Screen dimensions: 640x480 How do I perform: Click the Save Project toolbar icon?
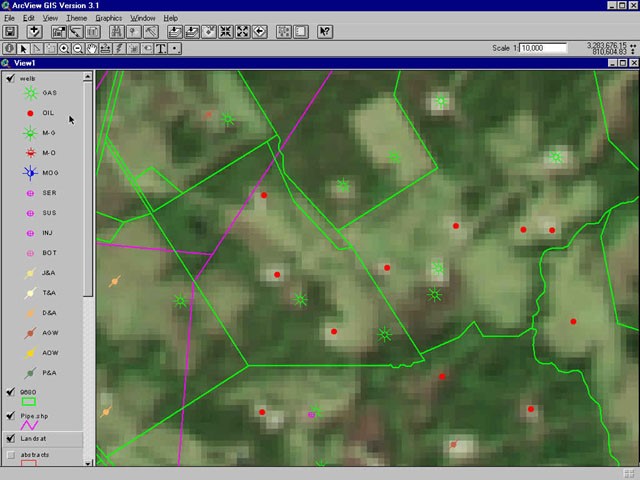pyautogui.click(x=10, y=32)
